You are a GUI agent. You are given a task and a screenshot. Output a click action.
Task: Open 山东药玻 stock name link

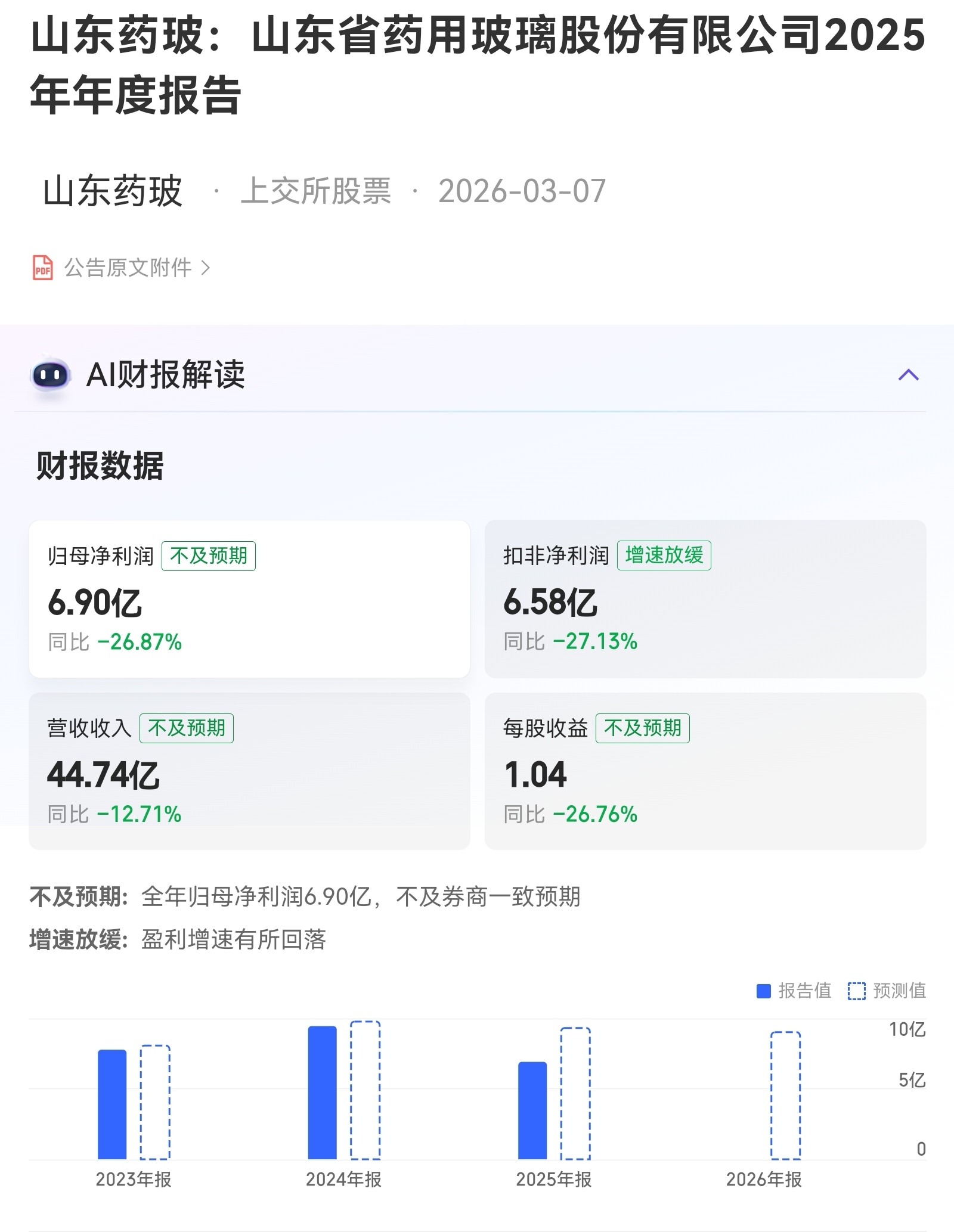(113, 191)
